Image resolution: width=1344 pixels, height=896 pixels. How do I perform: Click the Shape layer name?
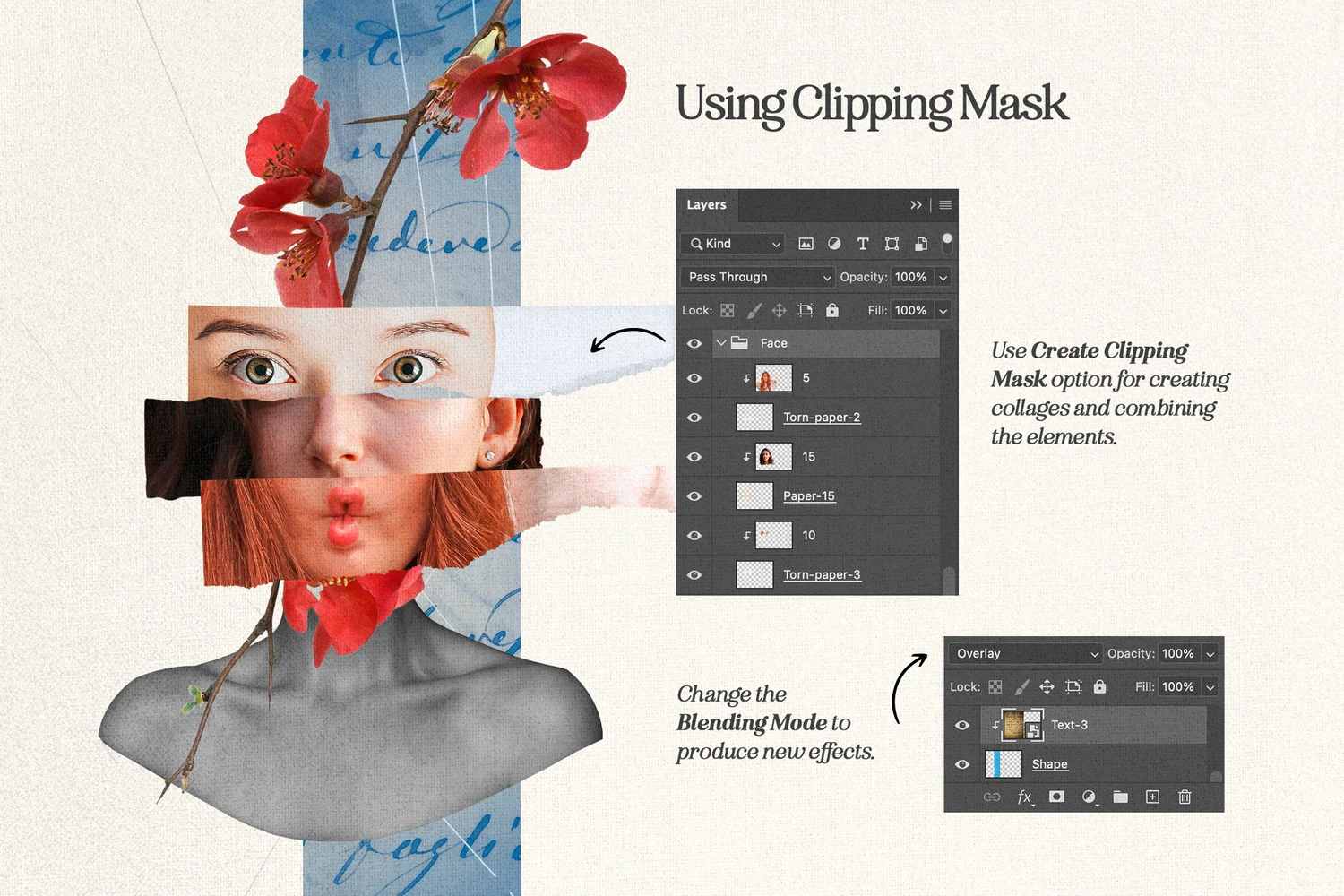[1049, 764]
